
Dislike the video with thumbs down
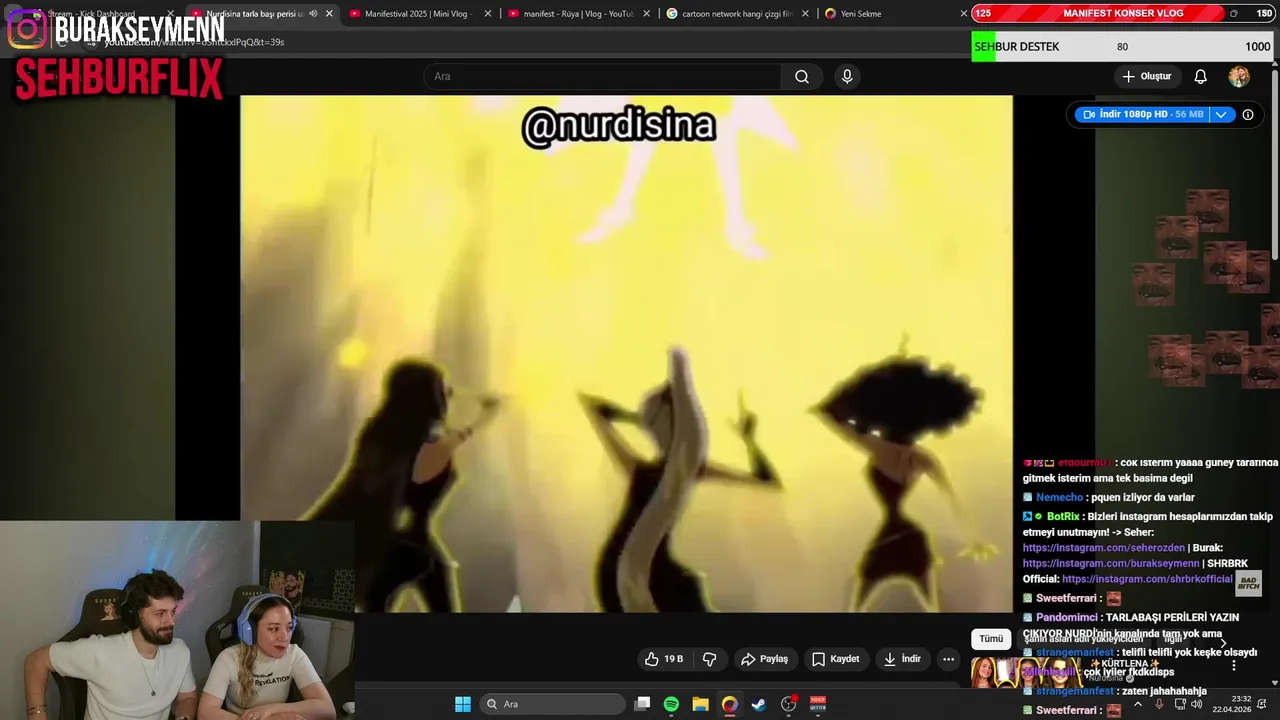pyautogui.click(x=710, y=659)
